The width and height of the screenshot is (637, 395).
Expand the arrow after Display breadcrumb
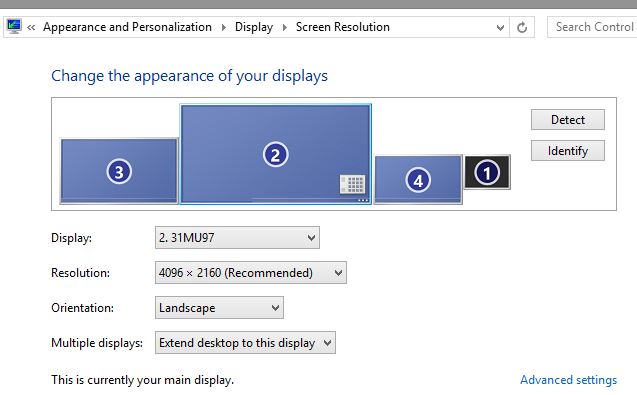pyautogui.click(x=284, y=27)
